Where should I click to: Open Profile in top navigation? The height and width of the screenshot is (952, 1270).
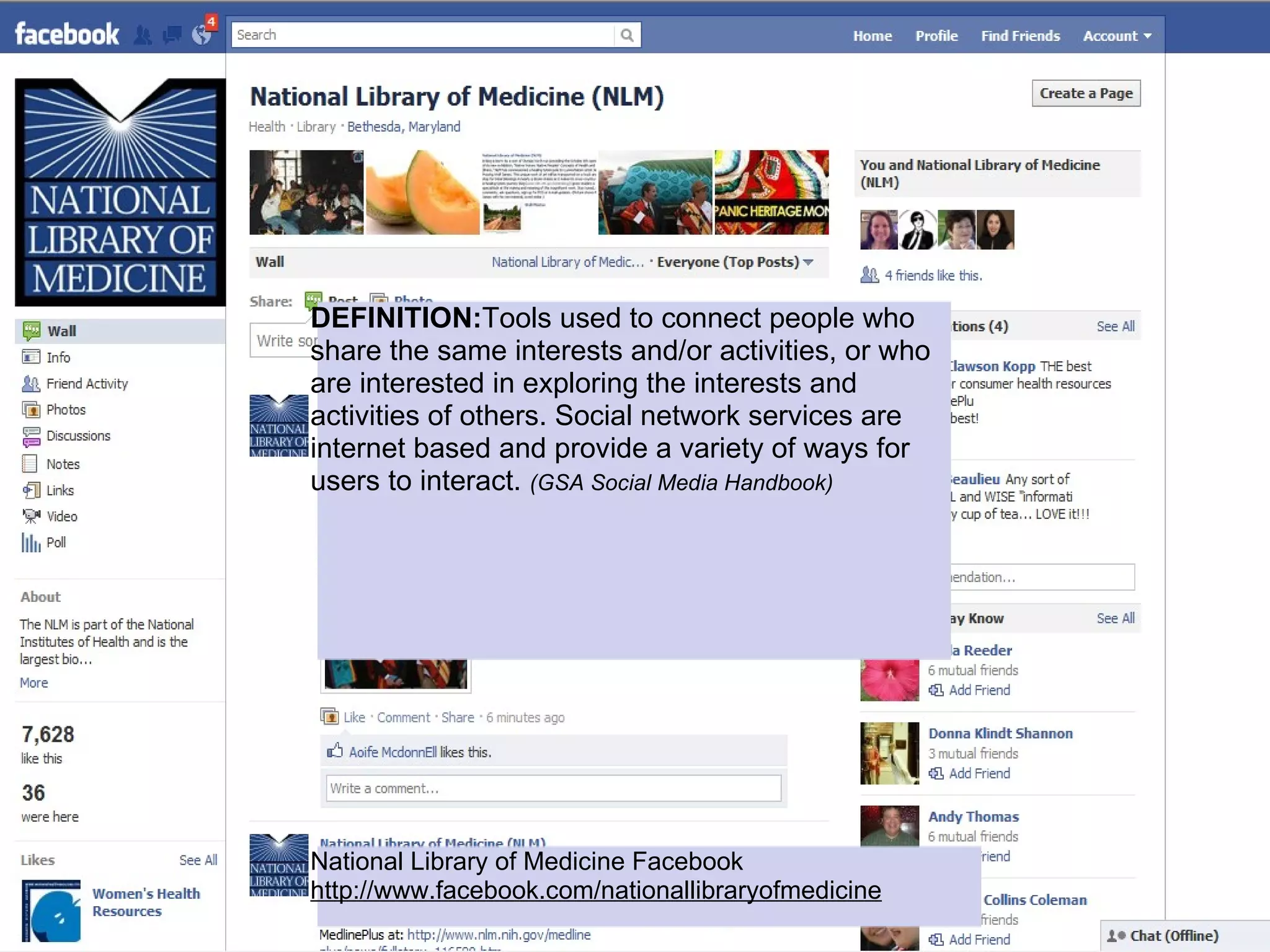936,36
